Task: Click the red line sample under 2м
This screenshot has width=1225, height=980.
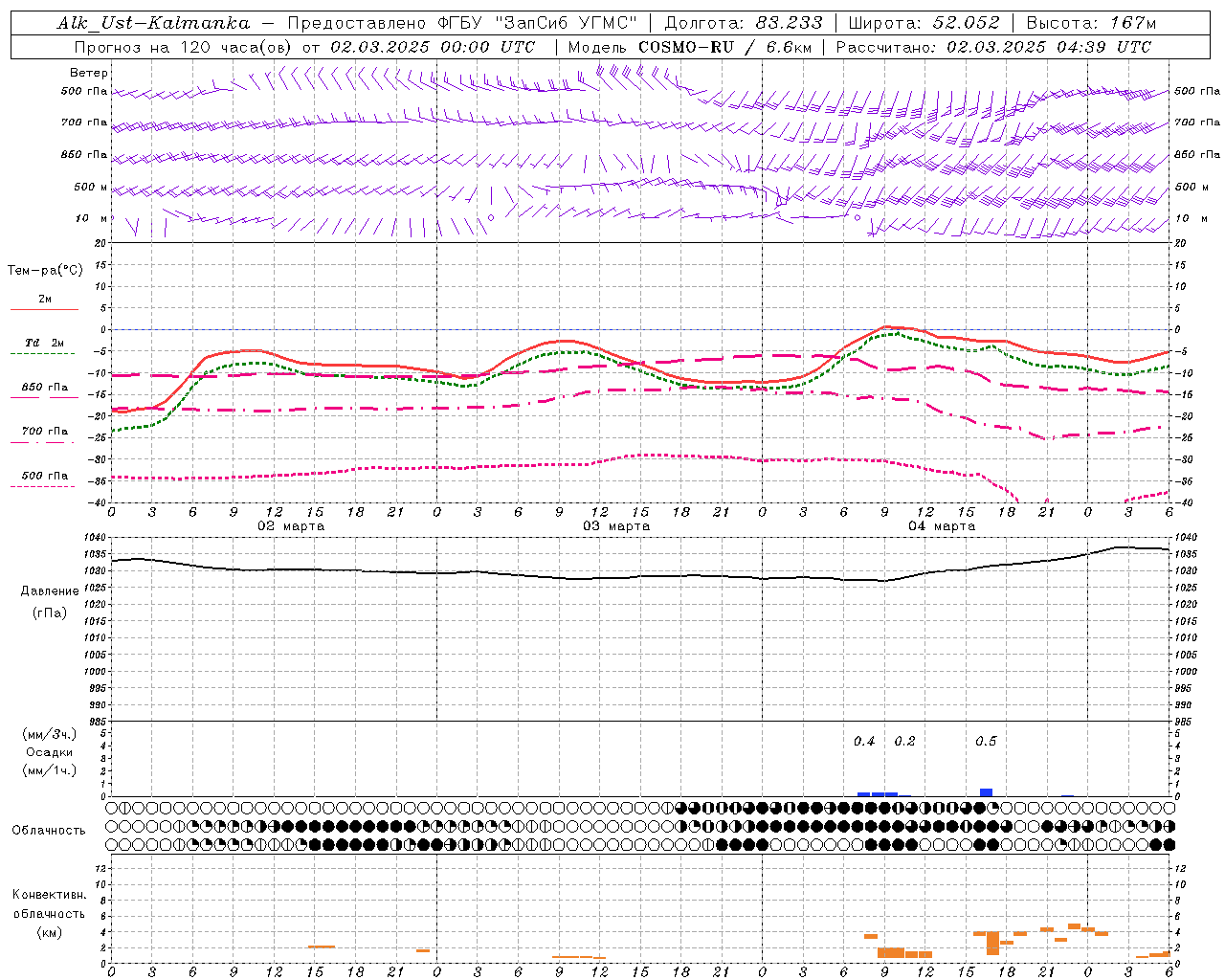Action: (x=44, y=309)
